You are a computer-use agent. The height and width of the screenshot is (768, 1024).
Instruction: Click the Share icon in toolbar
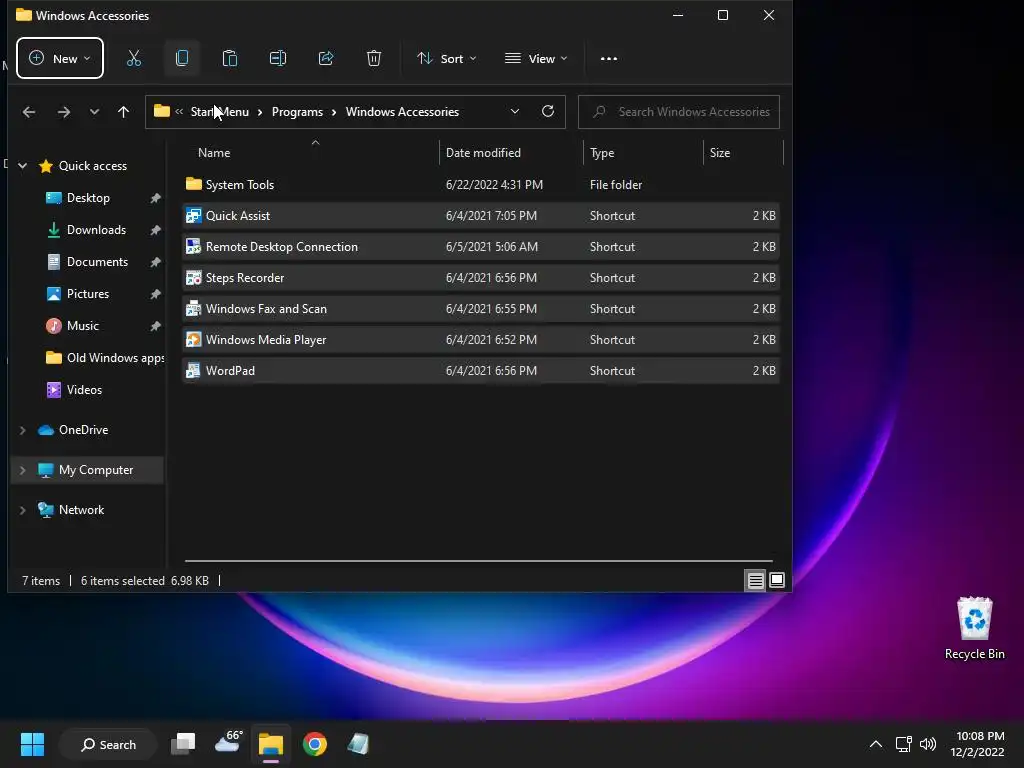pos(326,58)
